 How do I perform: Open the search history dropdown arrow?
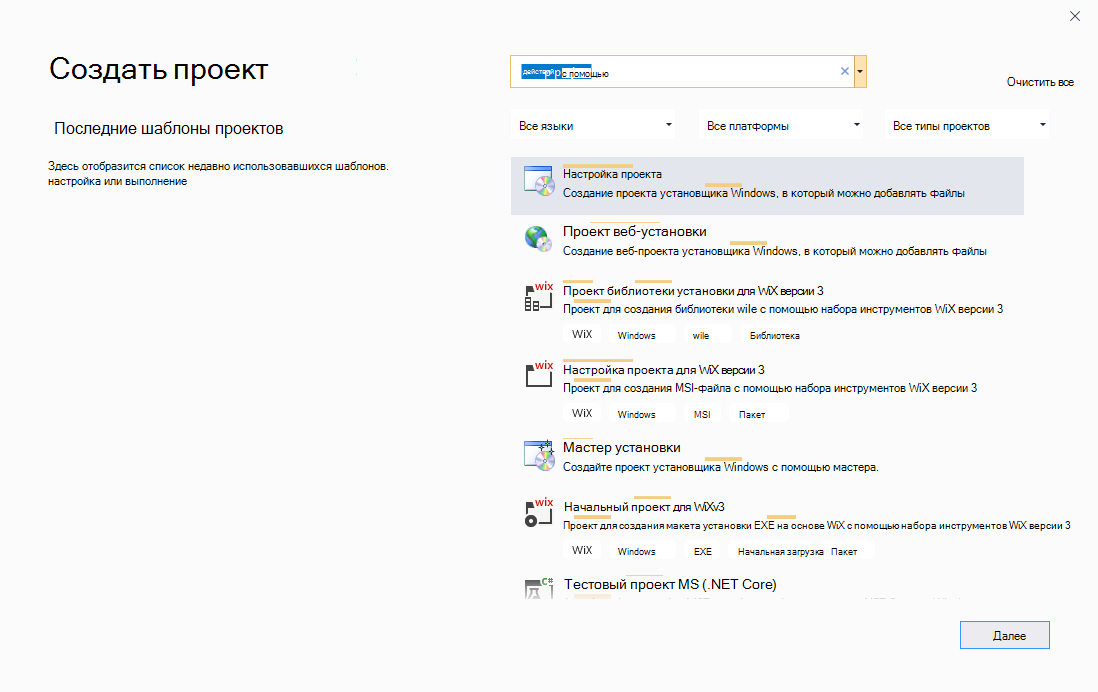click(861, 71)
